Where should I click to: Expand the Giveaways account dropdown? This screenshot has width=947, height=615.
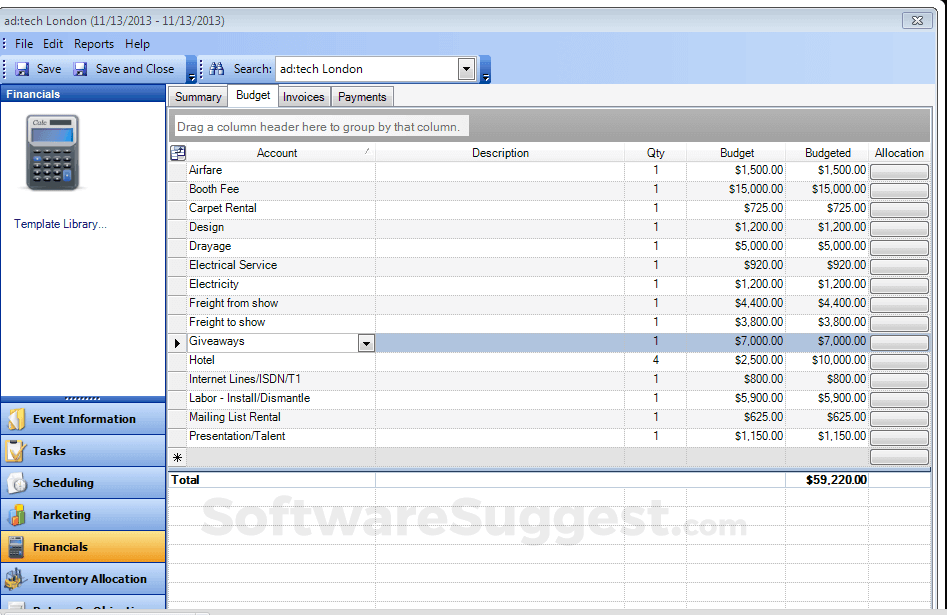pyautogui.click(x=366, y=341)
